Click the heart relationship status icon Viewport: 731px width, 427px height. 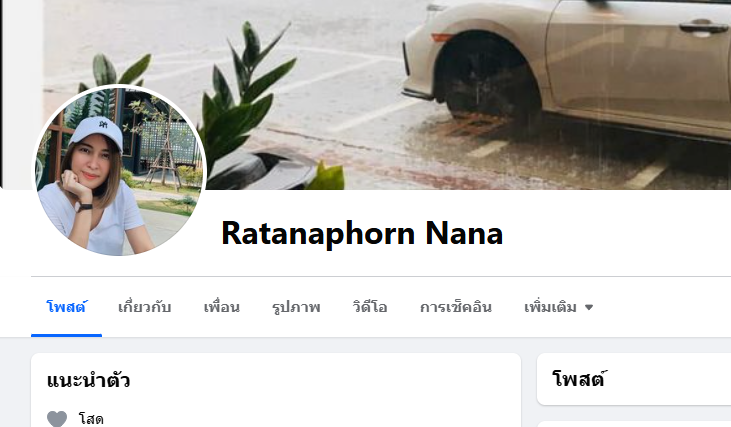57,419
